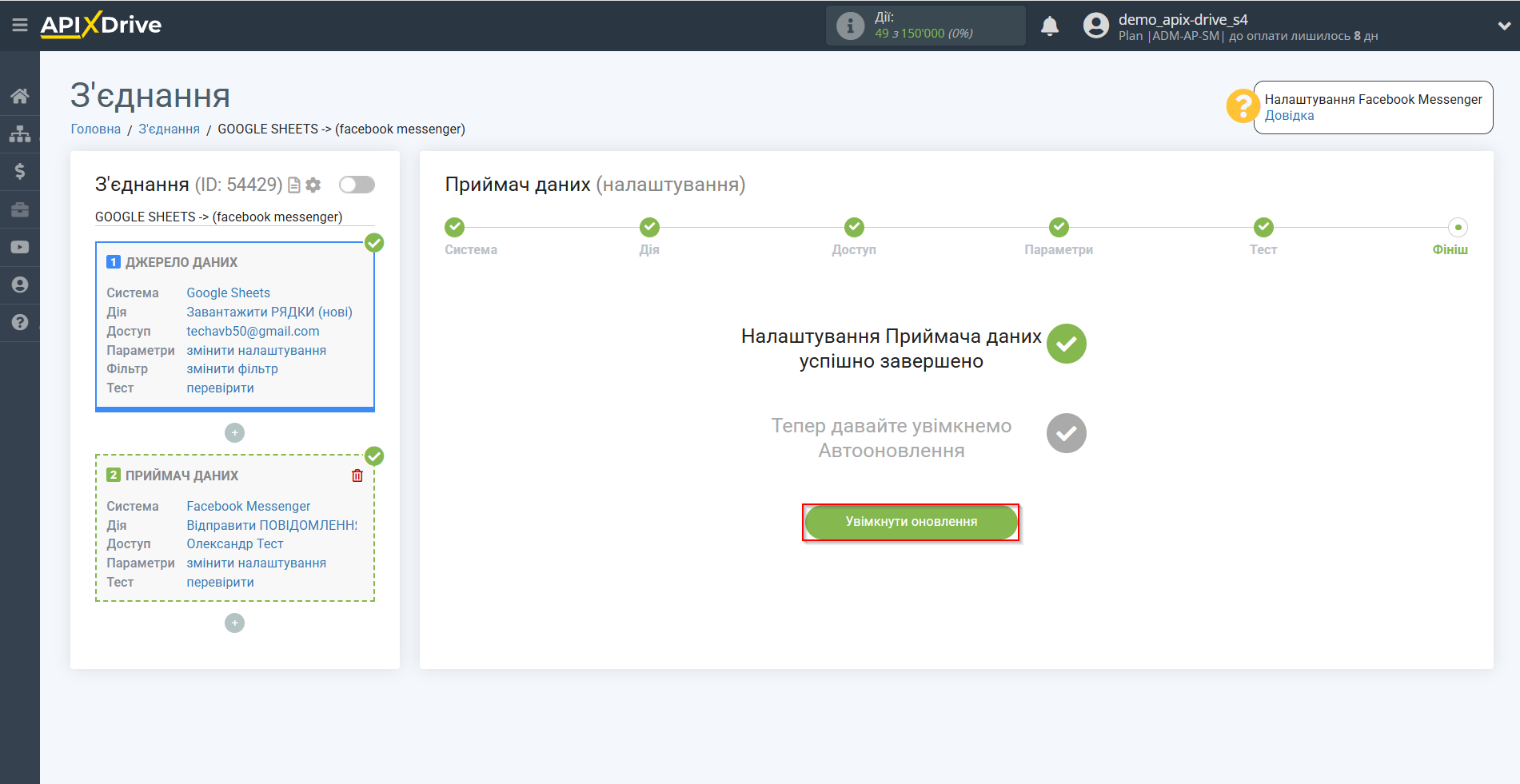Click the user avatar icon
The height and width of the screenshot is (784, 1520).
tap(1096, 26)
